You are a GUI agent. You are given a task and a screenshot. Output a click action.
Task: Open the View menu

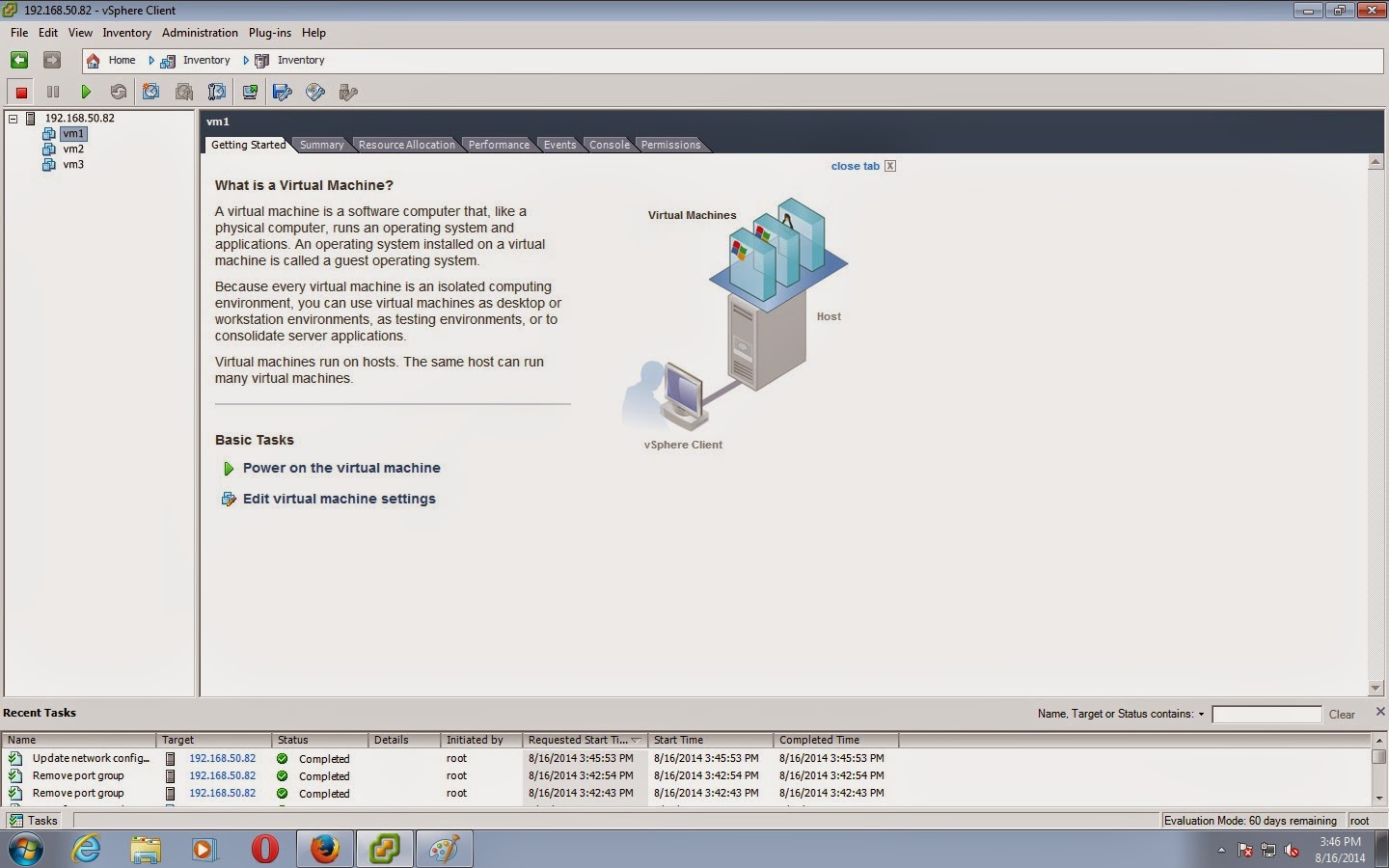click(81, 33)
